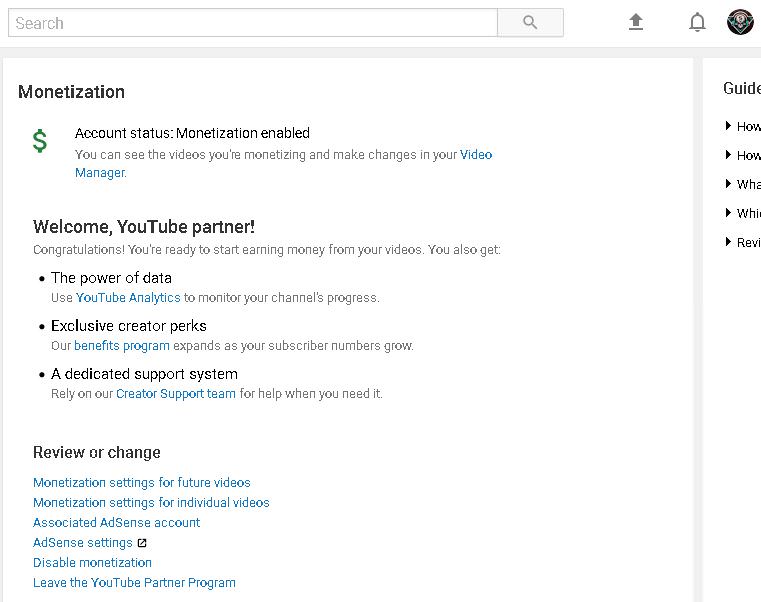Viewport: 761px width, 602px height.
Task: Click 'Exclusive creator perks' bullet
Action: pyautogui.click(x=129, y=326)
